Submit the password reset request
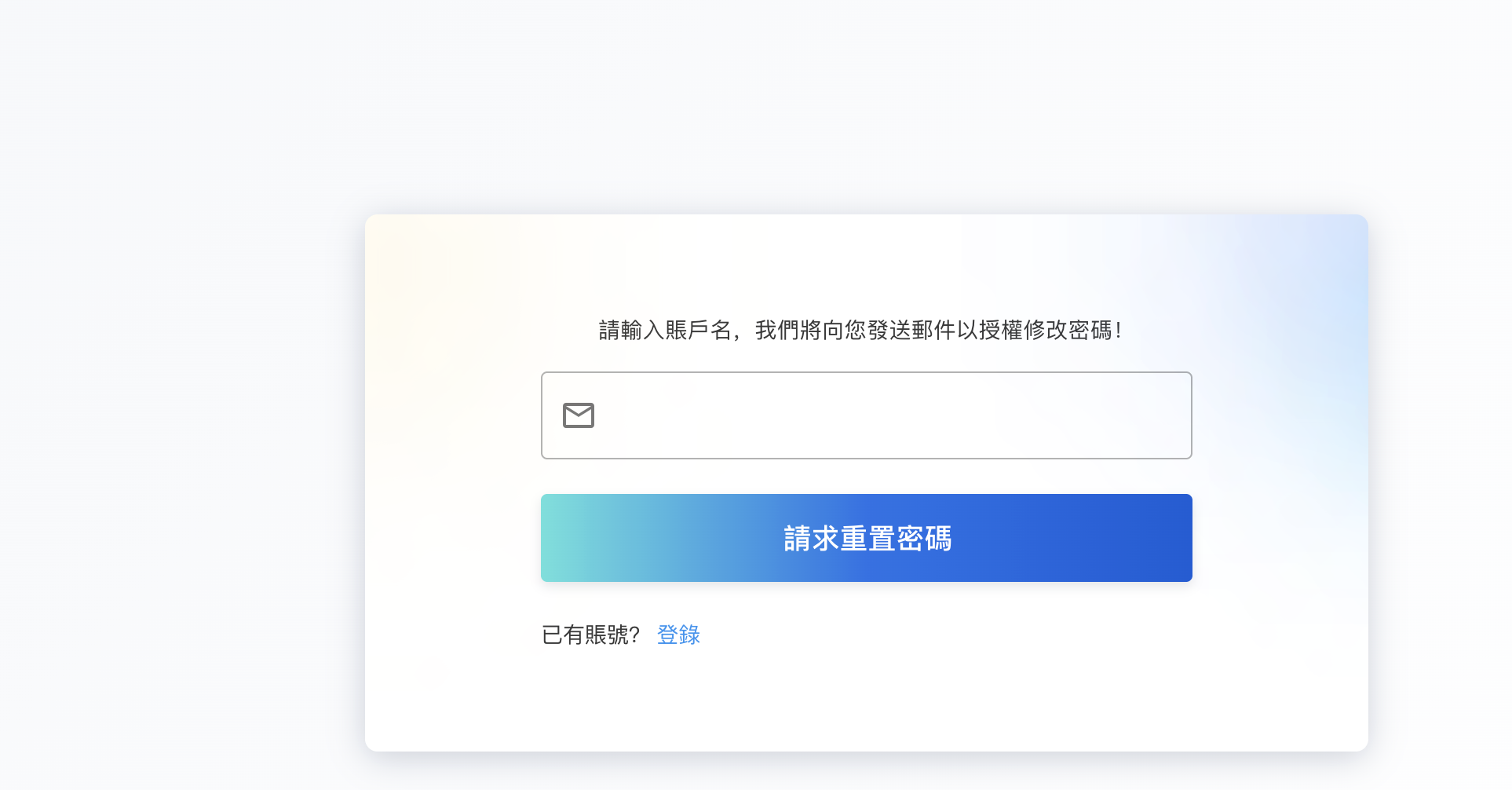The width and height of the screenshot is (1512, 790). (x=867, y=538)
